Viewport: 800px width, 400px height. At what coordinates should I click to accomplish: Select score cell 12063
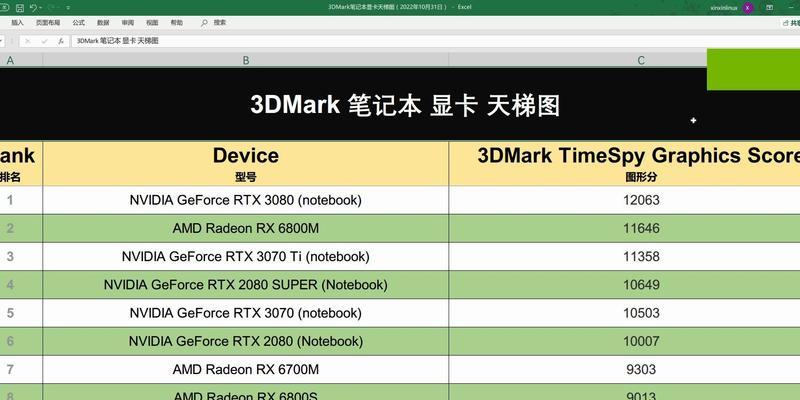(x=624, y=200)
